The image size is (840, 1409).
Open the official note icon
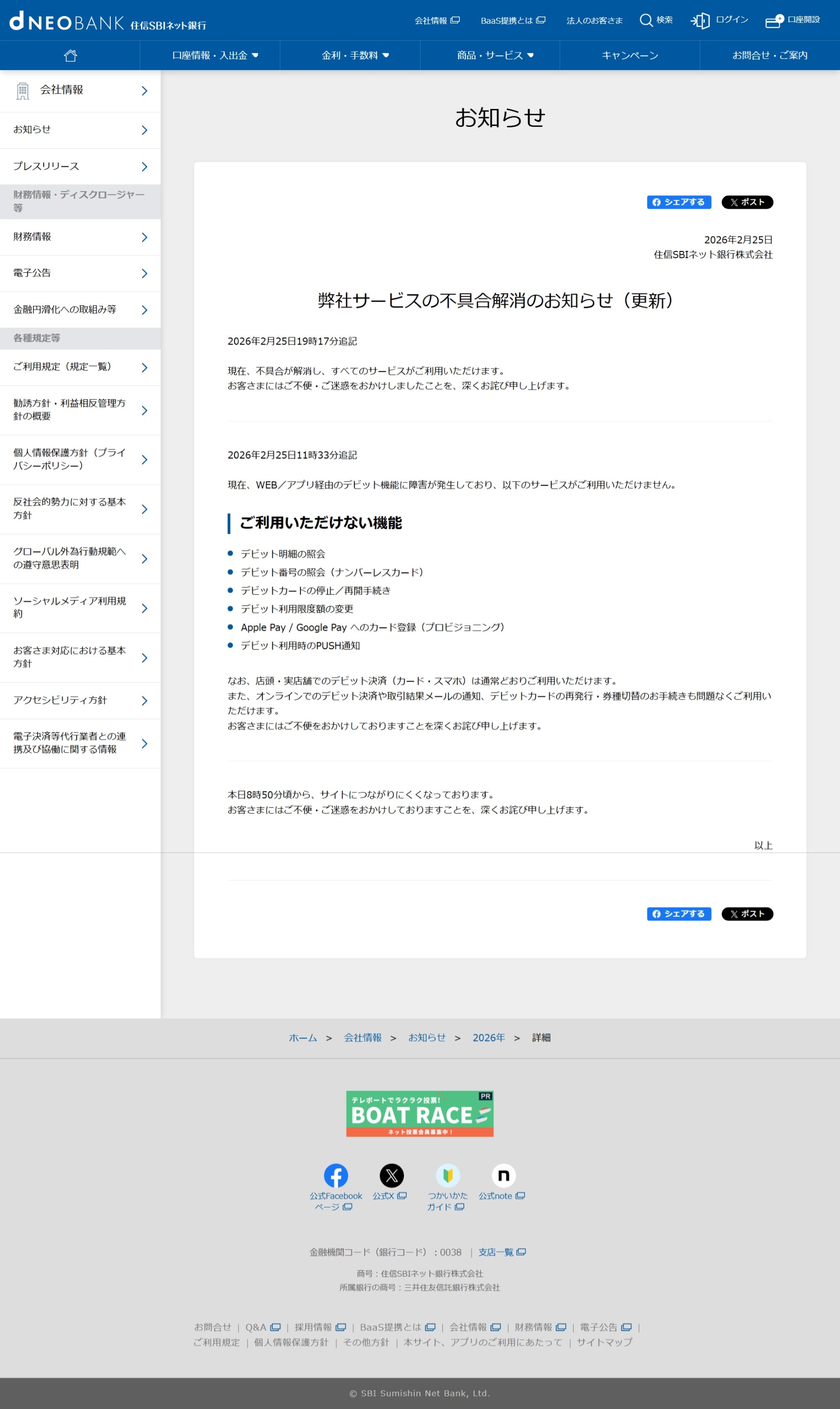click(x=503, y=1176)
